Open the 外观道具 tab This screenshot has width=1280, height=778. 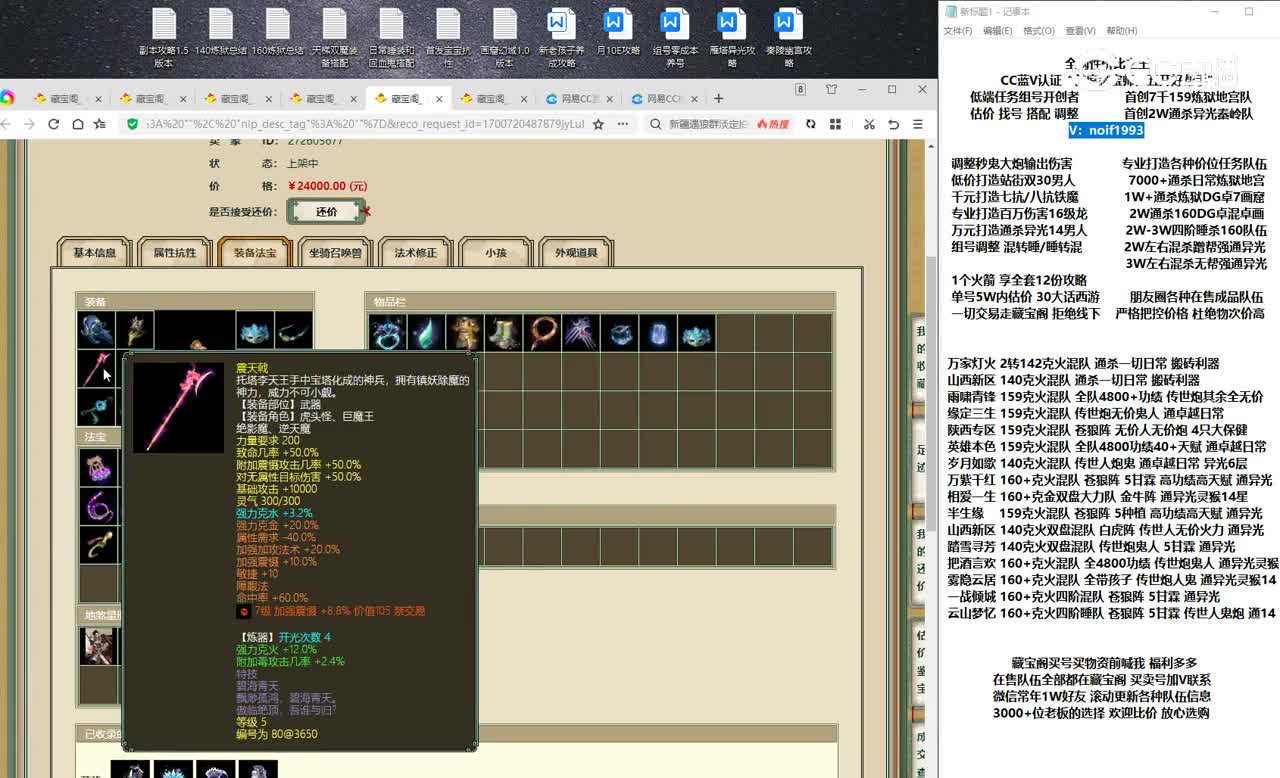(x=576, y=253)
